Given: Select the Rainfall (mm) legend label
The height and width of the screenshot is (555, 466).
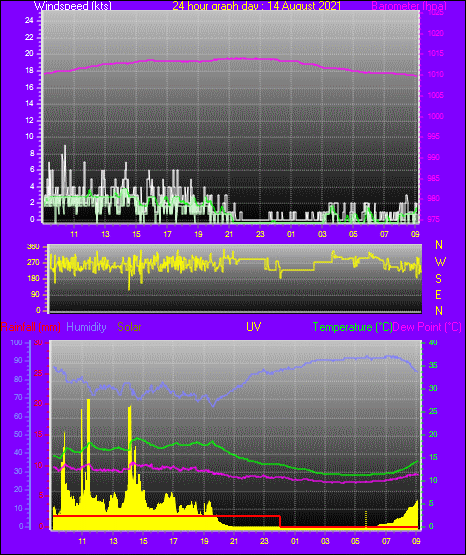Looking at the screenshot, I should click(31, 327).
